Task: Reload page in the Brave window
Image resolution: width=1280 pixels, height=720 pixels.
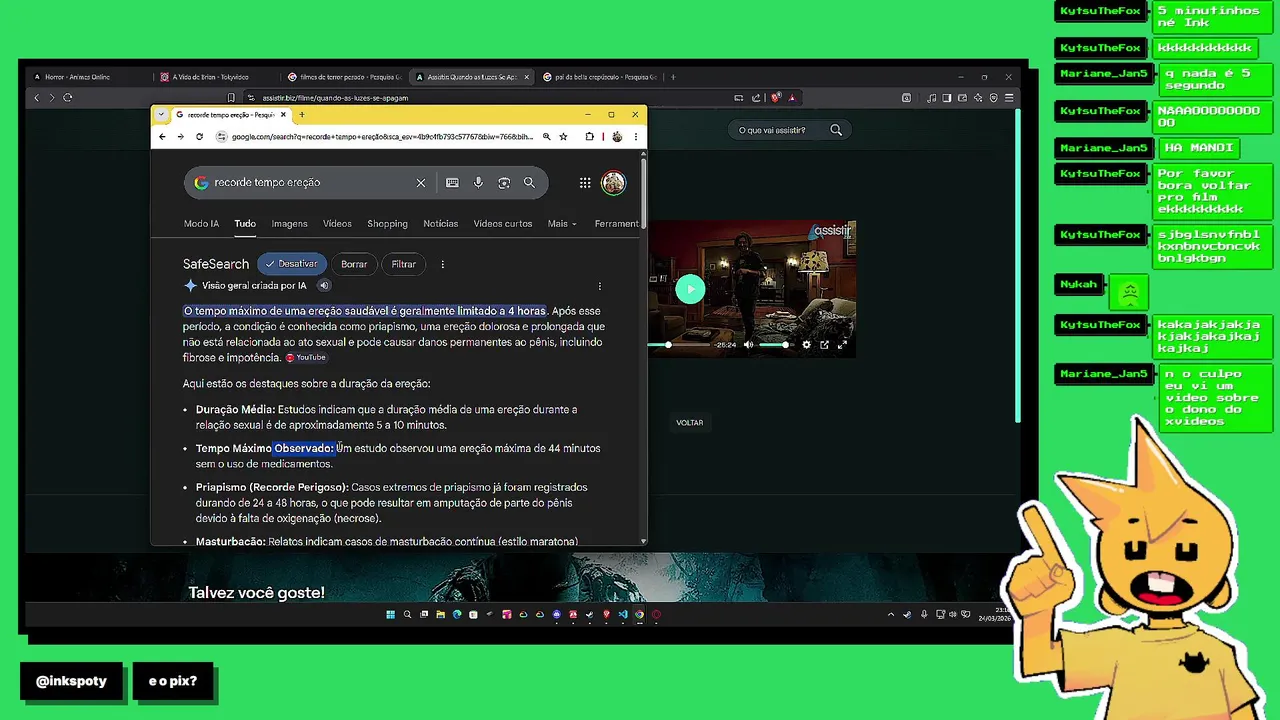Action: click(68, 98)
